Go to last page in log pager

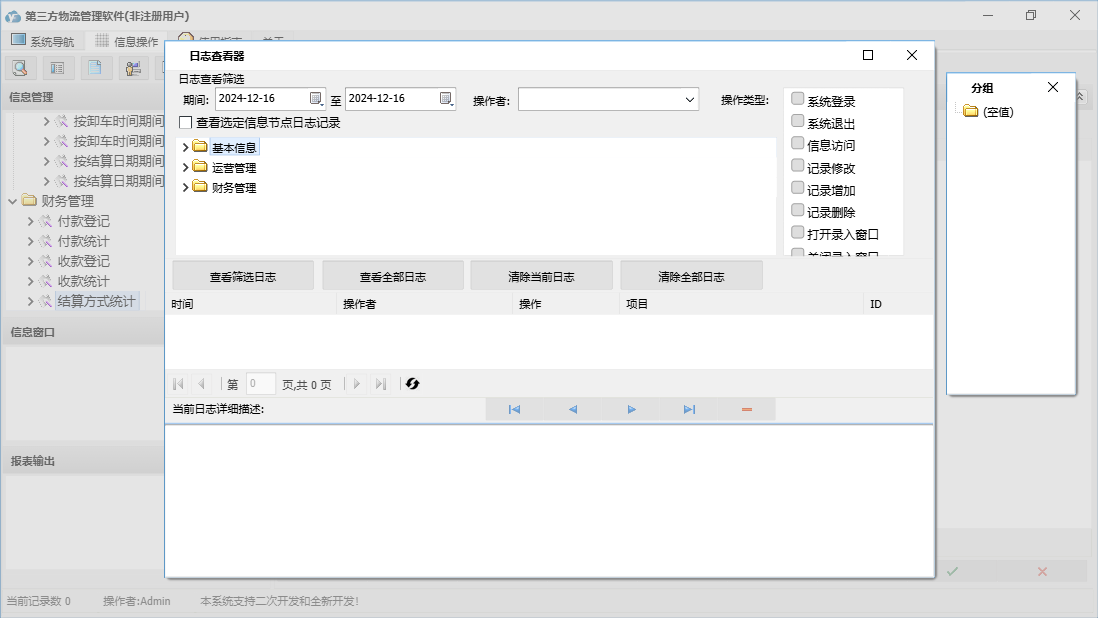pos(380,384)
